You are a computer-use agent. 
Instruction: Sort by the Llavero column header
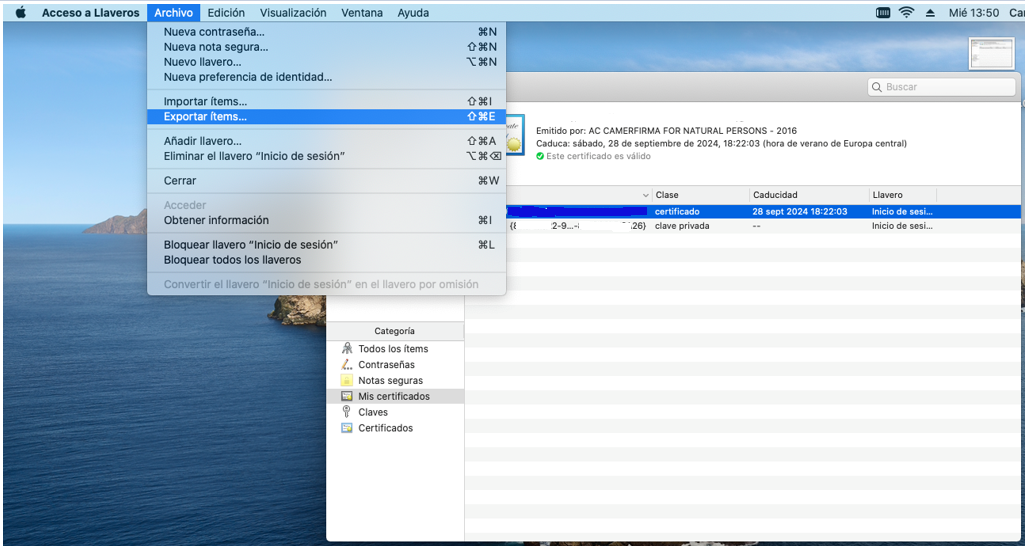903,195
